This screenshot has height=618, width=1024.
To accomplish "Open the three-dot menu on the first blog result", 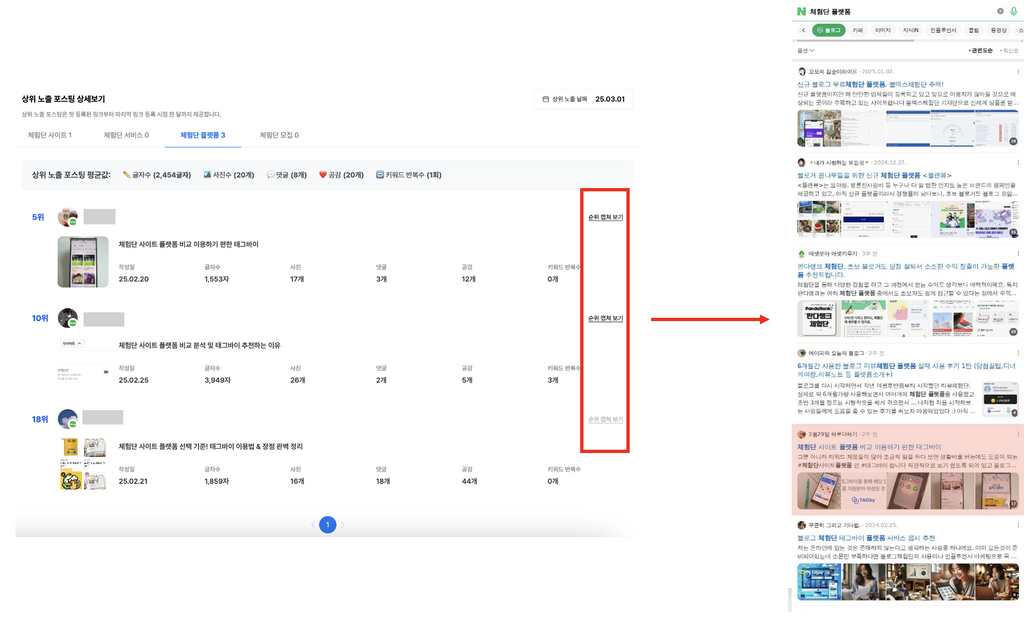I will pyautogui.click(x=1017, y=71).
